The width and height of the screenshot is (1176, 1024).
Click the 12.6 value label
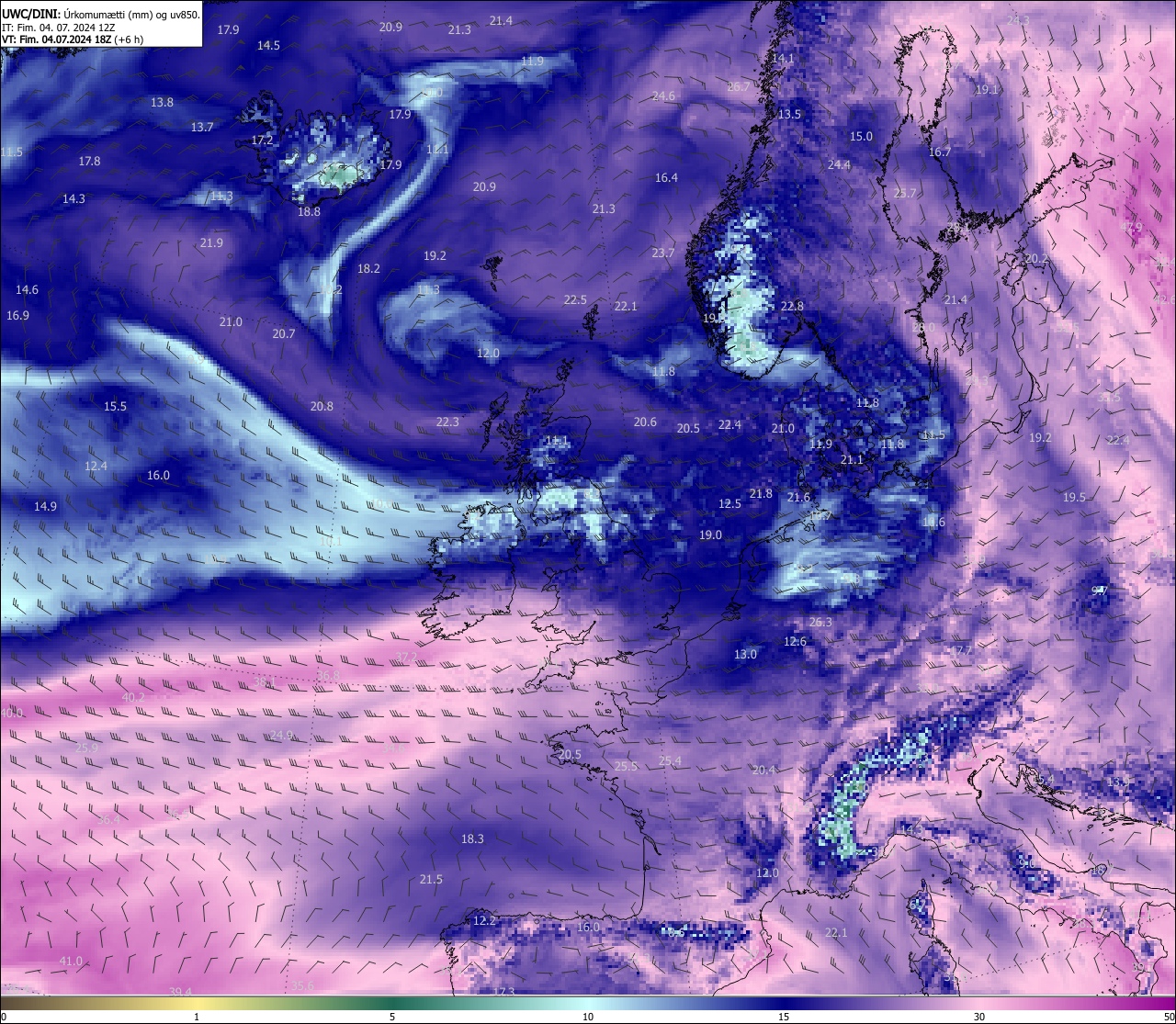(795, 642)
